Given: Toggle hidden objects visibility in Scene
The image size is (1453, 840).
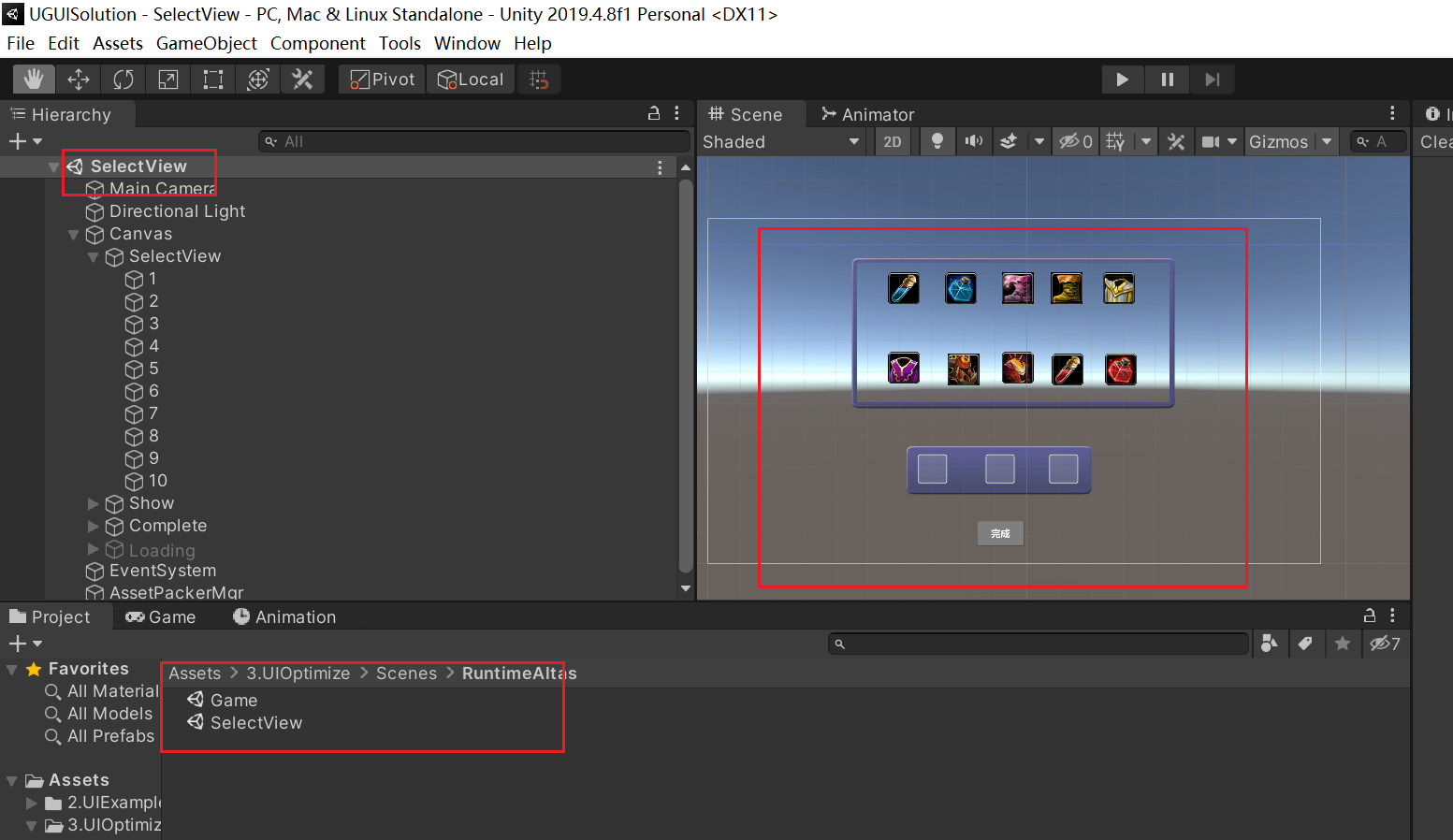Looking at the screenshot, I should click(1075, 141).
